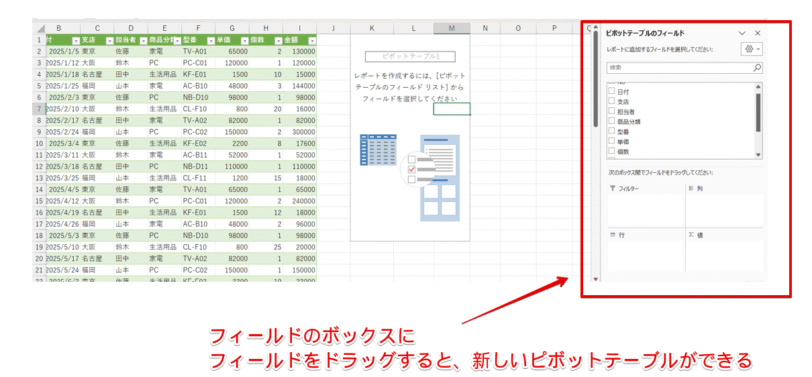
Task: Click the cell containing 2025/3/25
Action: [x=63, y=179]
